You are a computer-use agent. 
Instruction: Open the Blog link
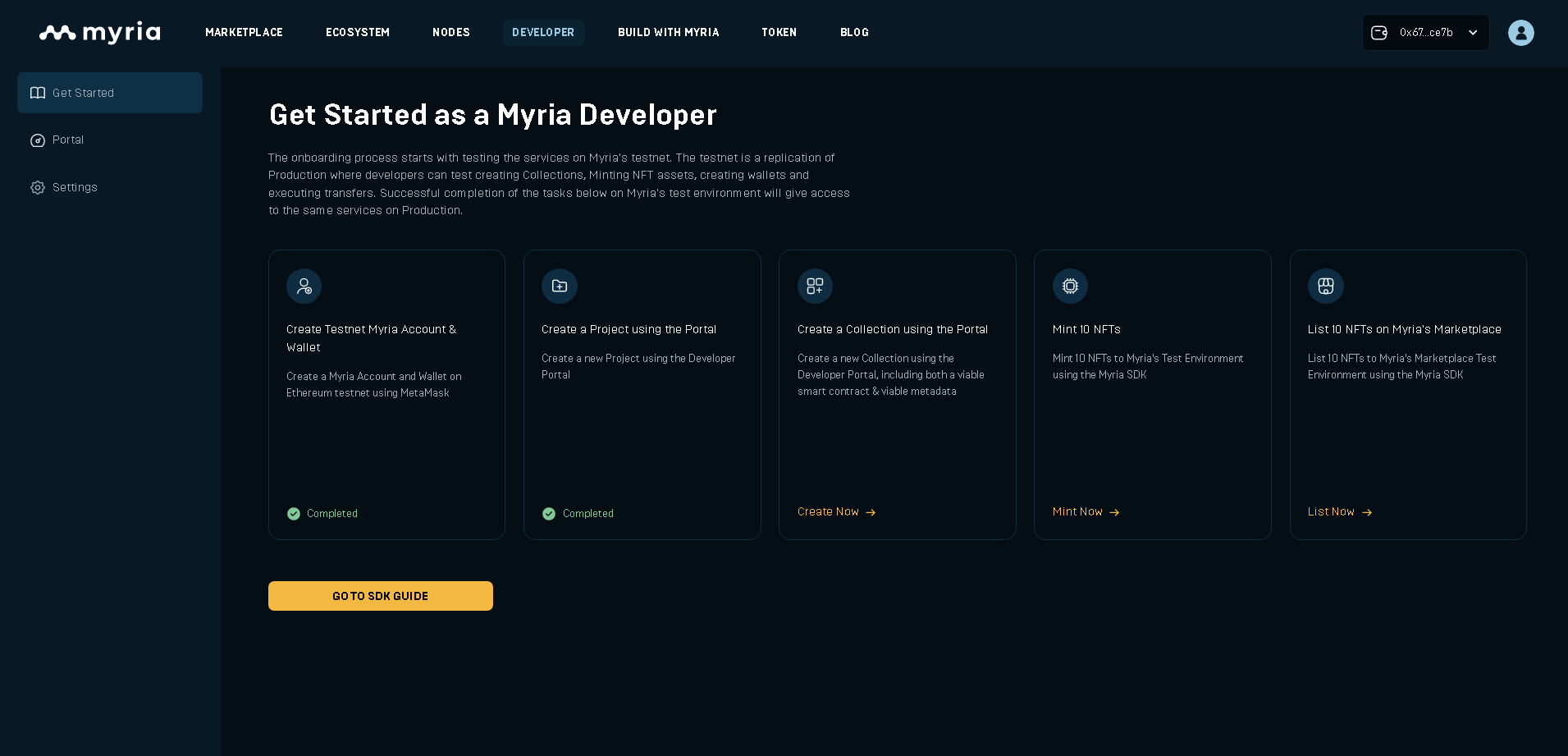click(854, 33)
